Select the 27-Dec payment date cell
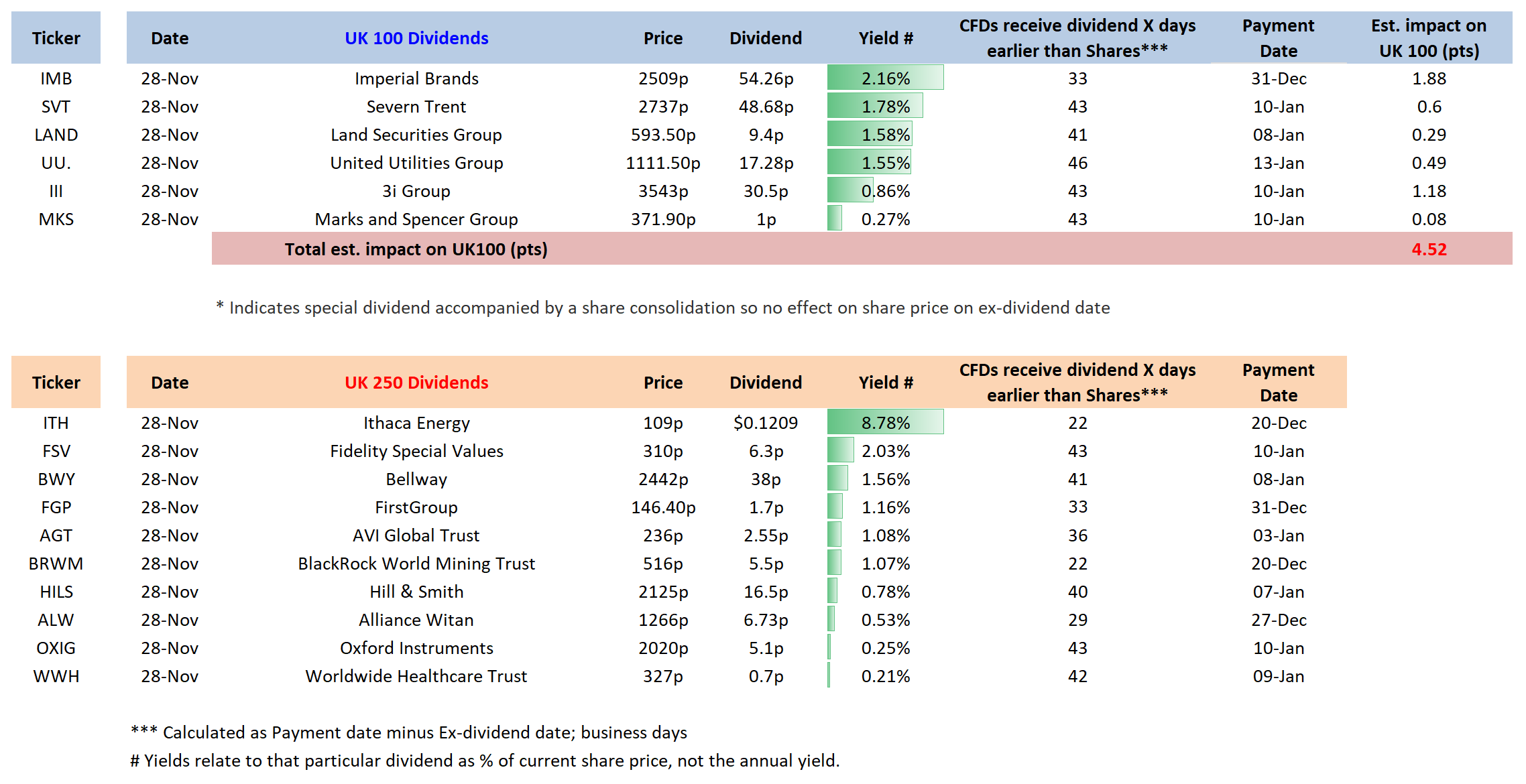Viewport: 1526px width, 784px height. pos(1279,620)
